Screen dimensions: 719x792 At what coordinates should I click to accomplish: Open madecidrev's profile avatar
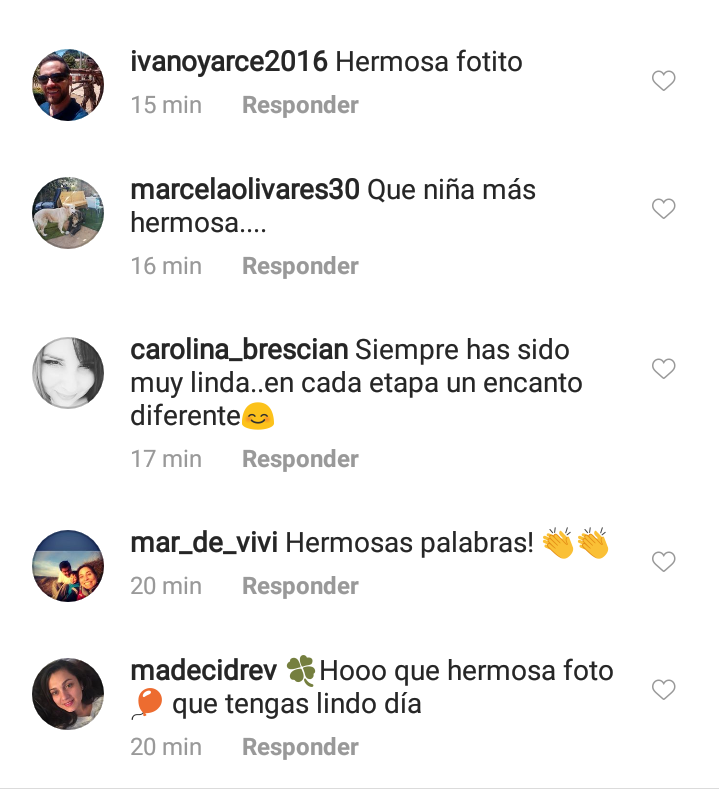tap(68, 694)
